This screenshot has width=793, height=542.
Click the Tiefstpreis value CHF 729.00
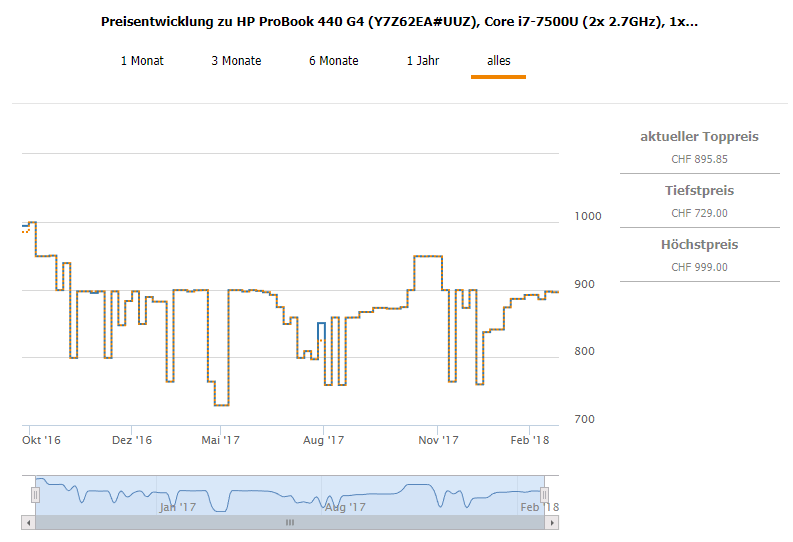(699, 213)
